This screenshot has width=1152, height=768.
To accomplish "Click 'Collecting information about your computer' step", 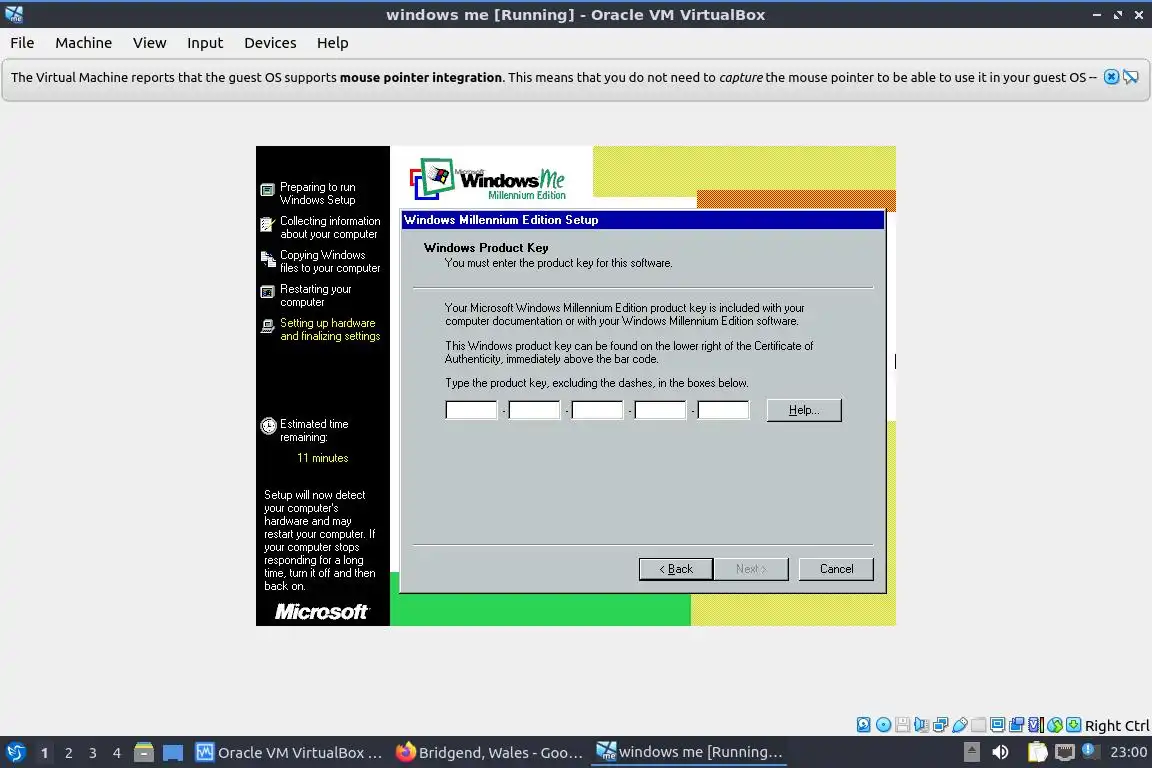I will 320,227.
